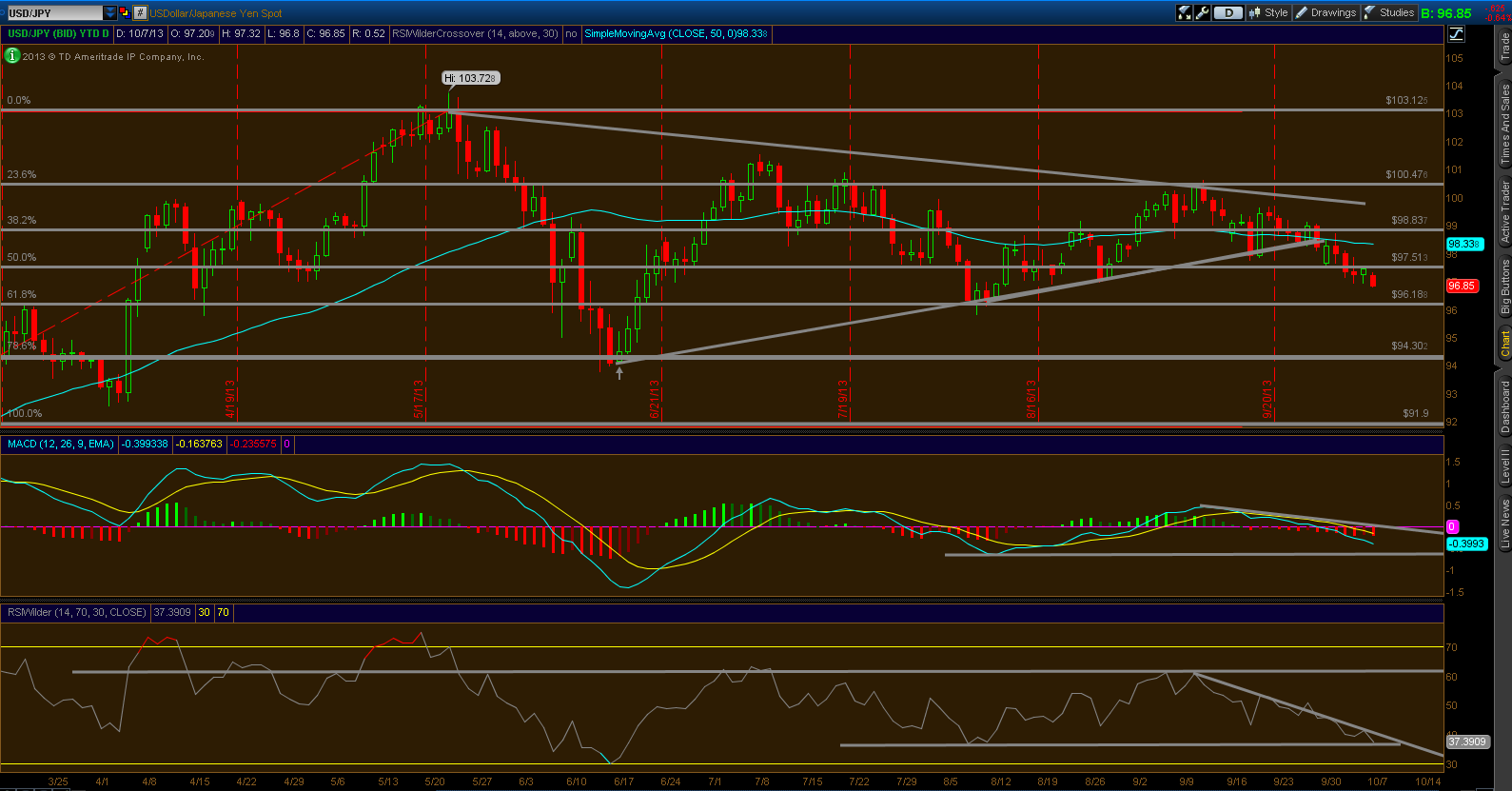The height and width of the screenshot is (791, 1512).
Task: Click the magenta 0 MACD histogram tag
Action: [x=1452, y=526]
